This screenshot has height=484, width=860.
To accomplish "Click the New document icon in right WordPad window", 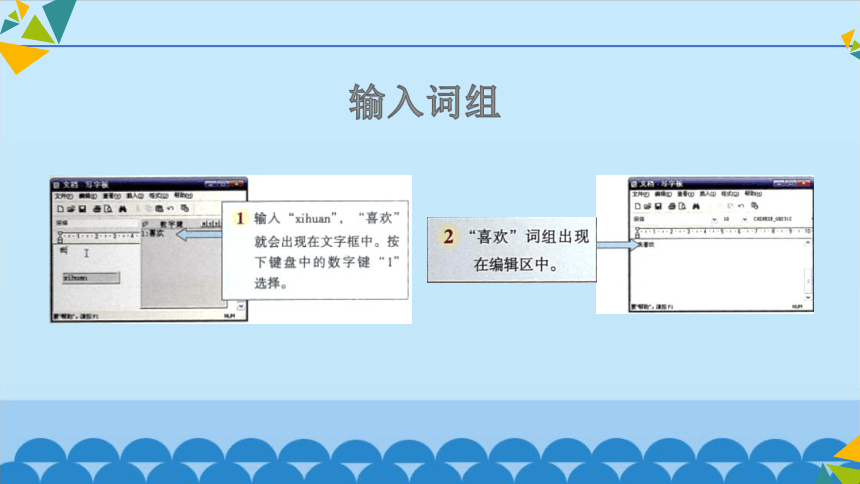I will click(x=637, y=206).
